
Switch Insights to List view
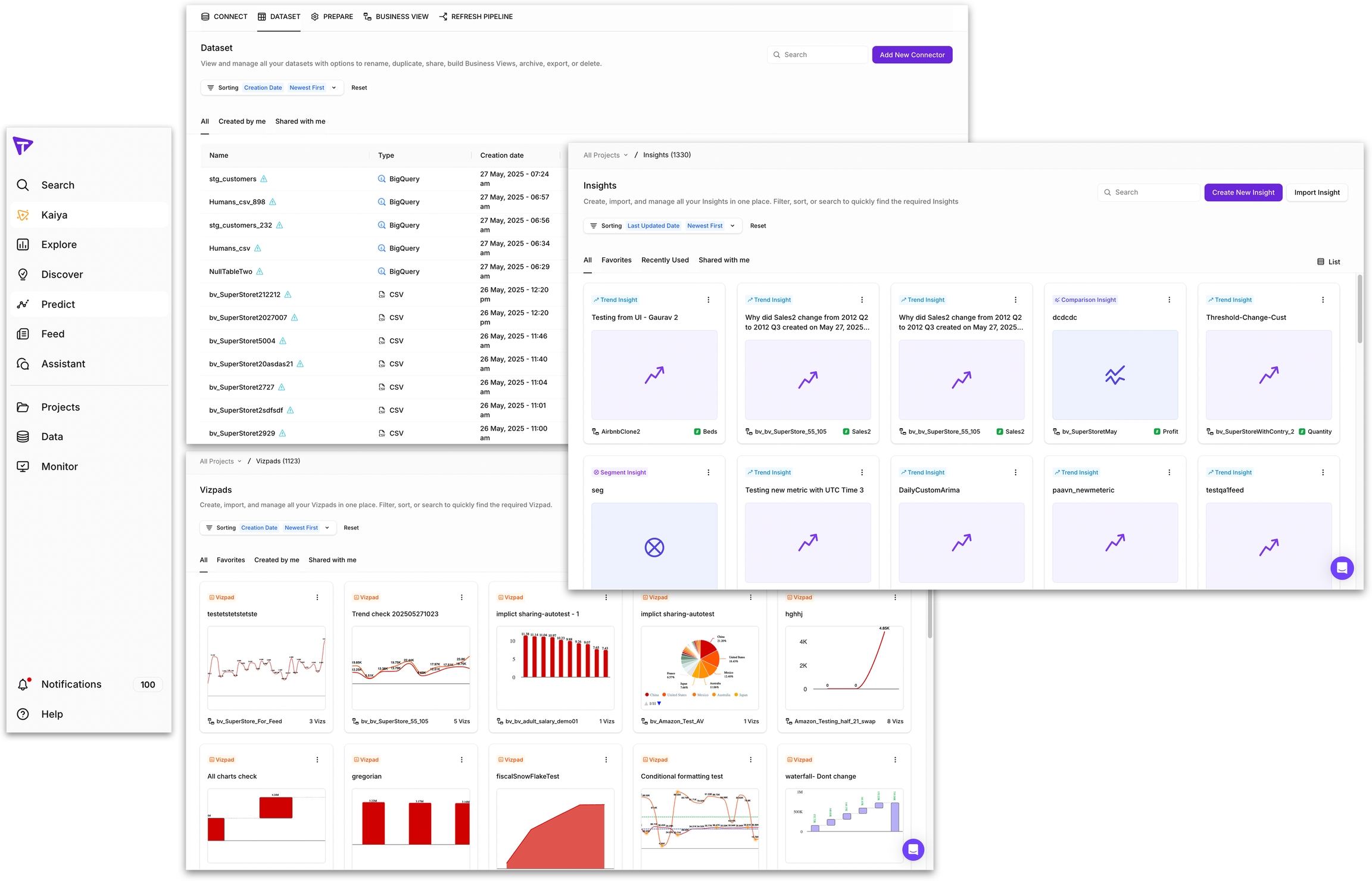tap(1329, 262)
